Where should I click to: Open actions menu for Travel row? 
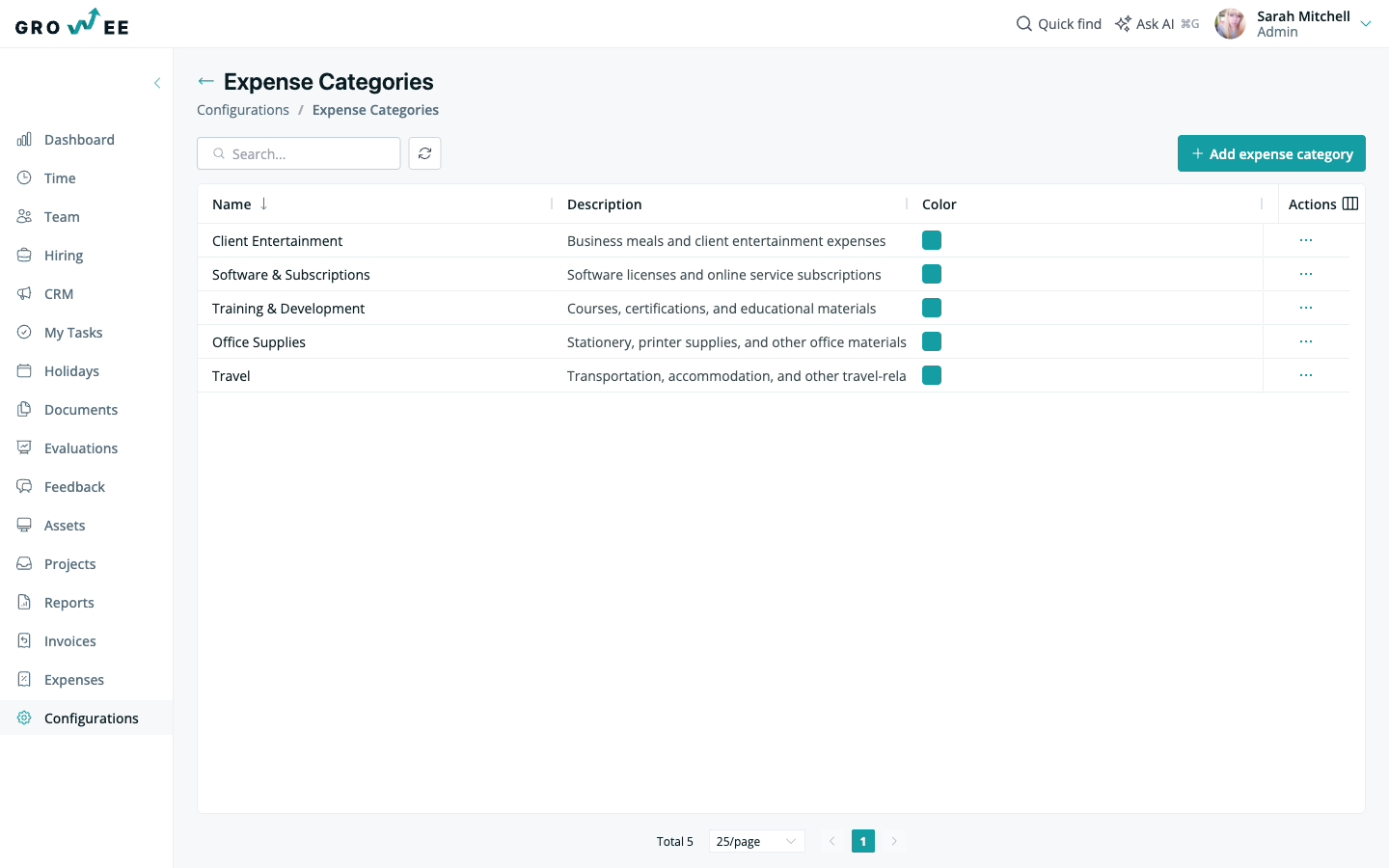pyautogui.click(x=1306, y=375)
